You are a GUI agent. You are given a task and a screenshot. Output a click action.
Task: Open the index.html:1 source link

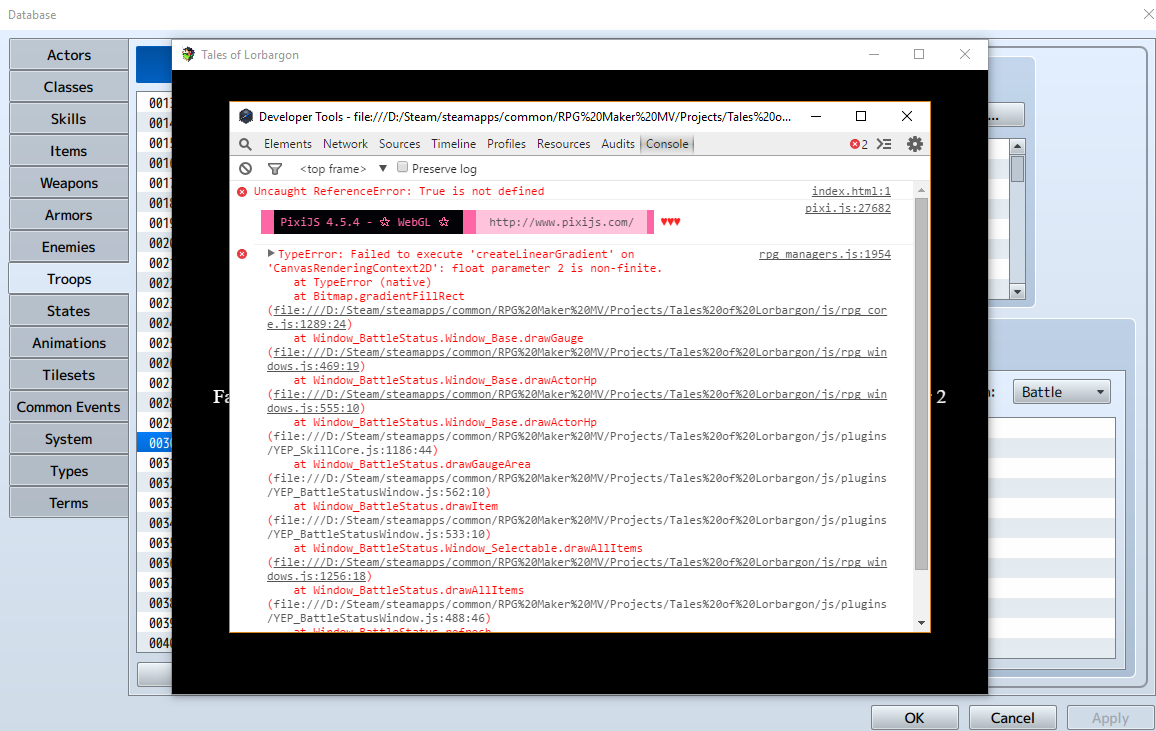click(851, 192)
